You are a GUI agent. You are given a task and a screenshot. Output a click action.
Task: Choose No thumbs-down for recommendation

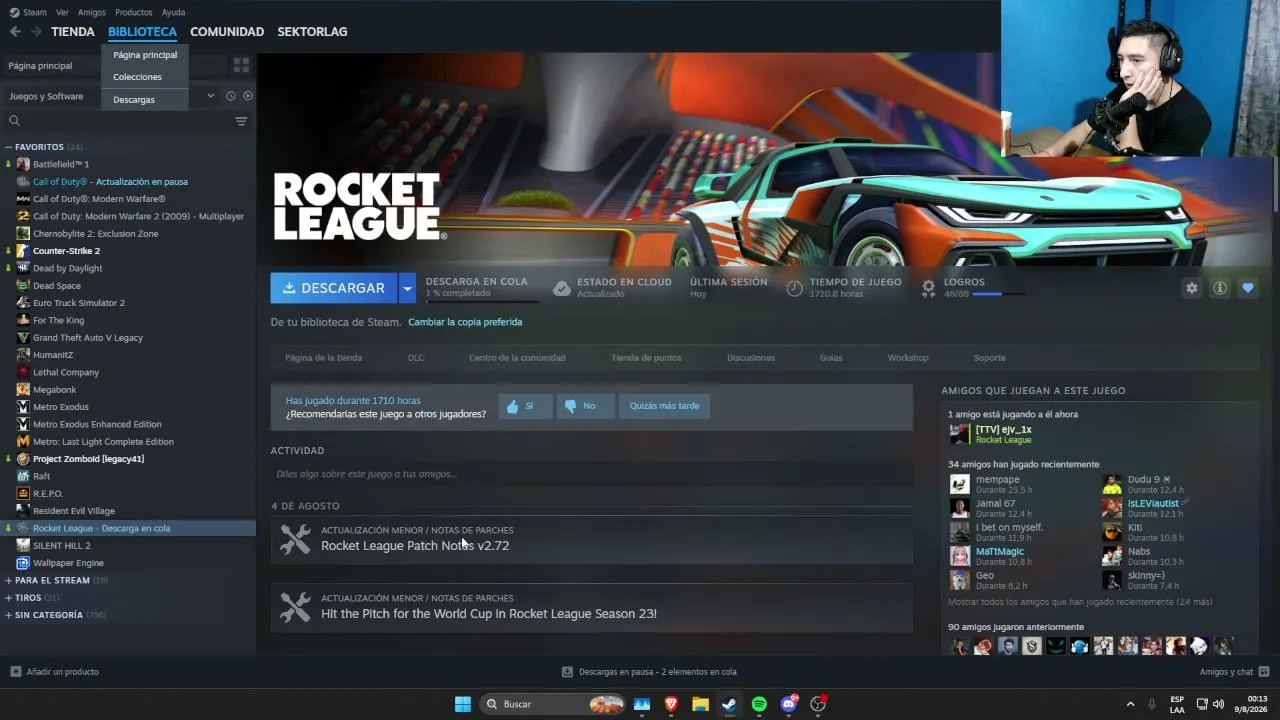coord(585,406)
